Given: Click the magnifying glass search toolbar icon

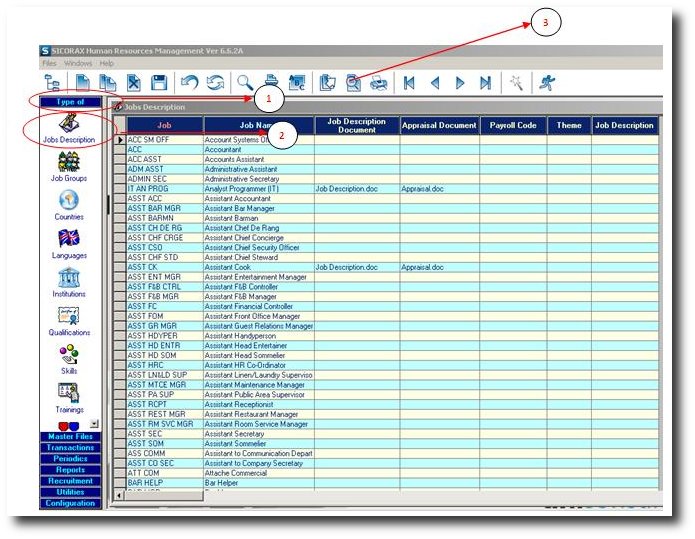Looking at the screenshot, I should pos(244,83).
